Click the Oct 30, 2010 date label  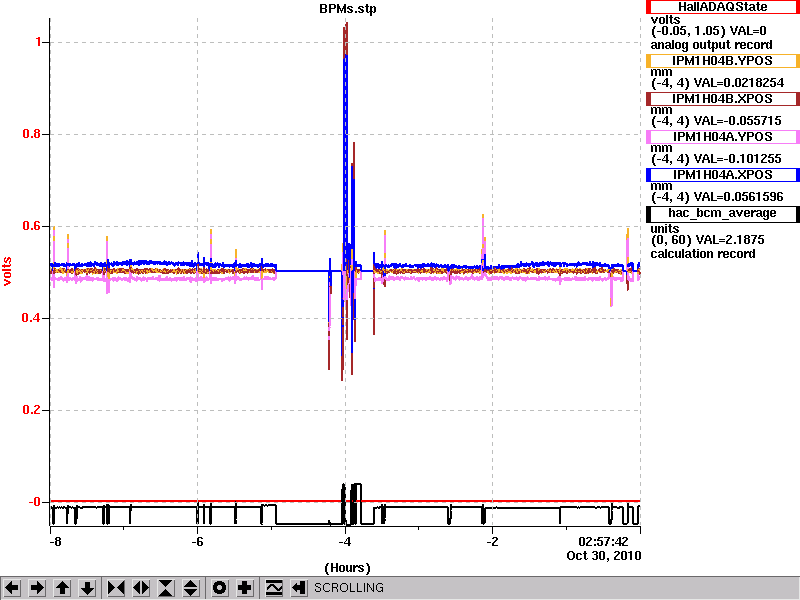[604, 556]
